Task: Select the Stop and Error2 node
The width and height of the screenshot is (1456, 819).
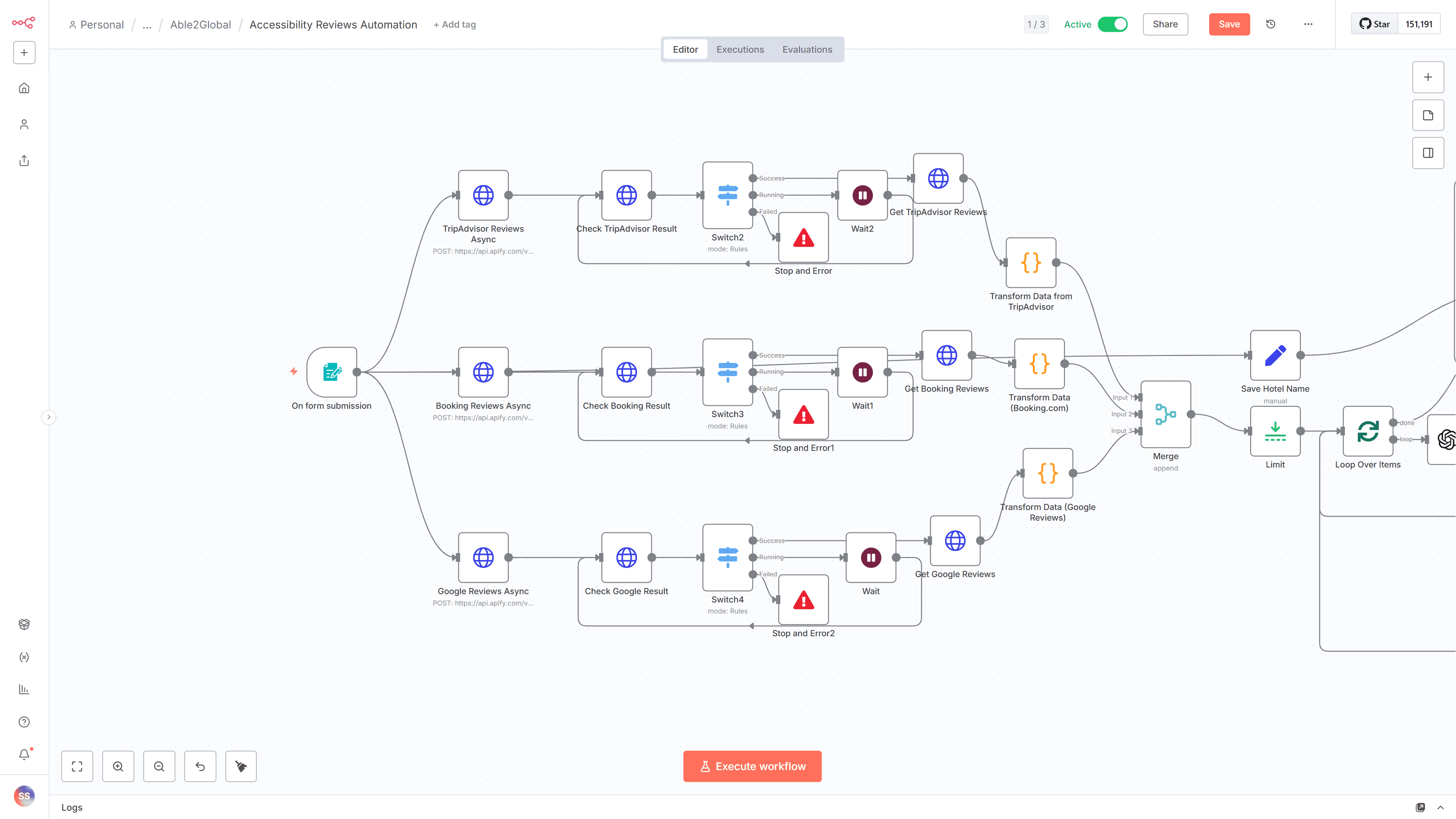Action: click(803, 600)
